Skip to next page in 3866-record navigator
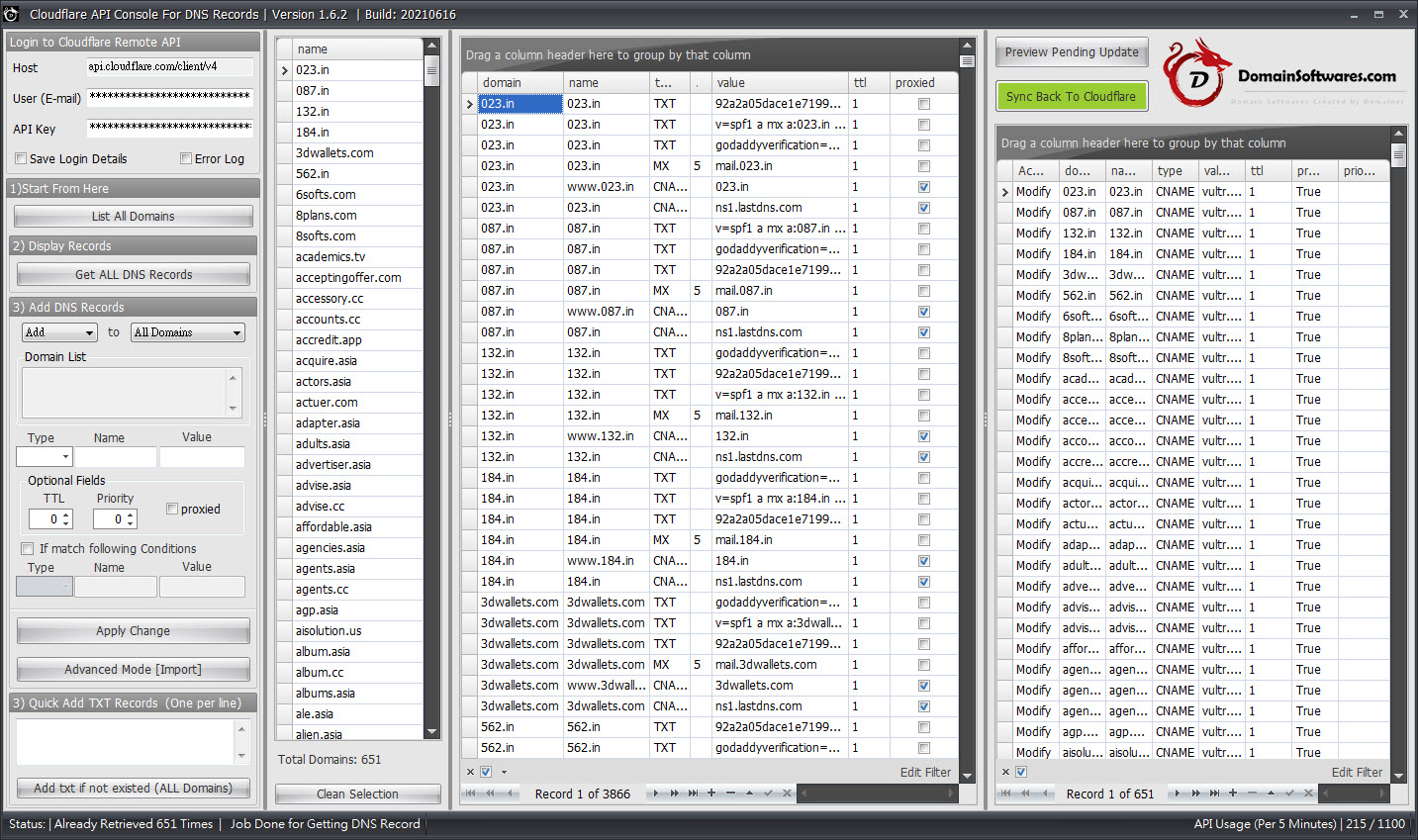The width and height of the screenshot is (1418, 840). [674, 793]
